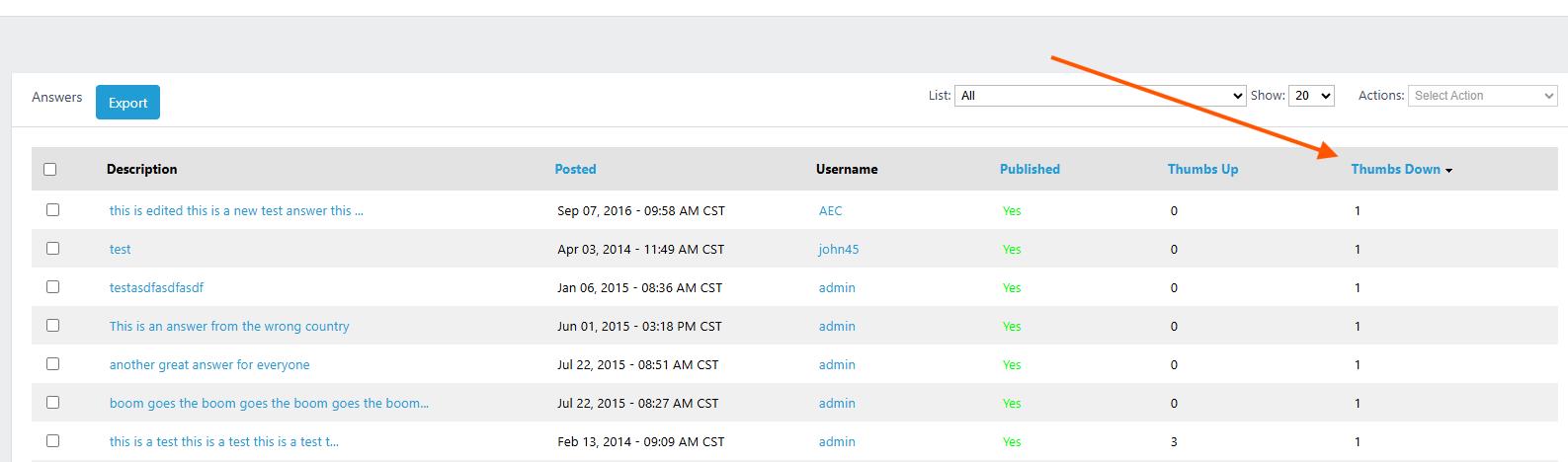The height and width of the screenshot is (462, 1568).
Task: Select checkbox for 'testasdfasdfasdf' row
Action: 53,287
